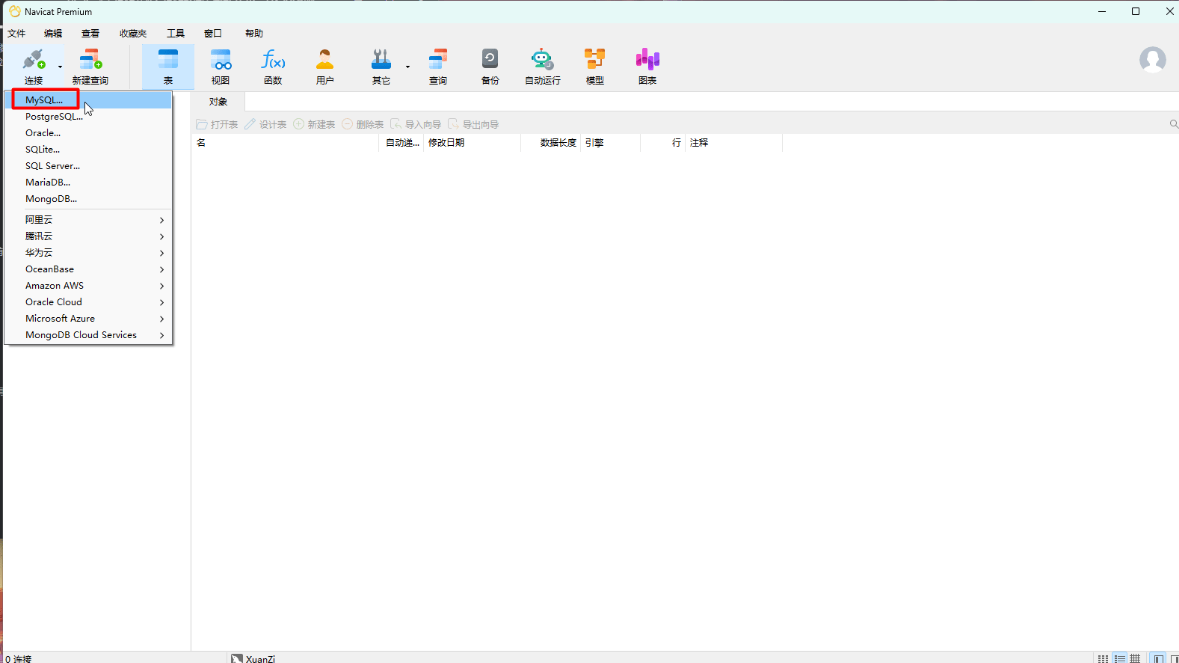The height and width of the screenshot is (663, 1179).
Task: Expand the 腾讯云 submenu
Action: tap(89, 236)
